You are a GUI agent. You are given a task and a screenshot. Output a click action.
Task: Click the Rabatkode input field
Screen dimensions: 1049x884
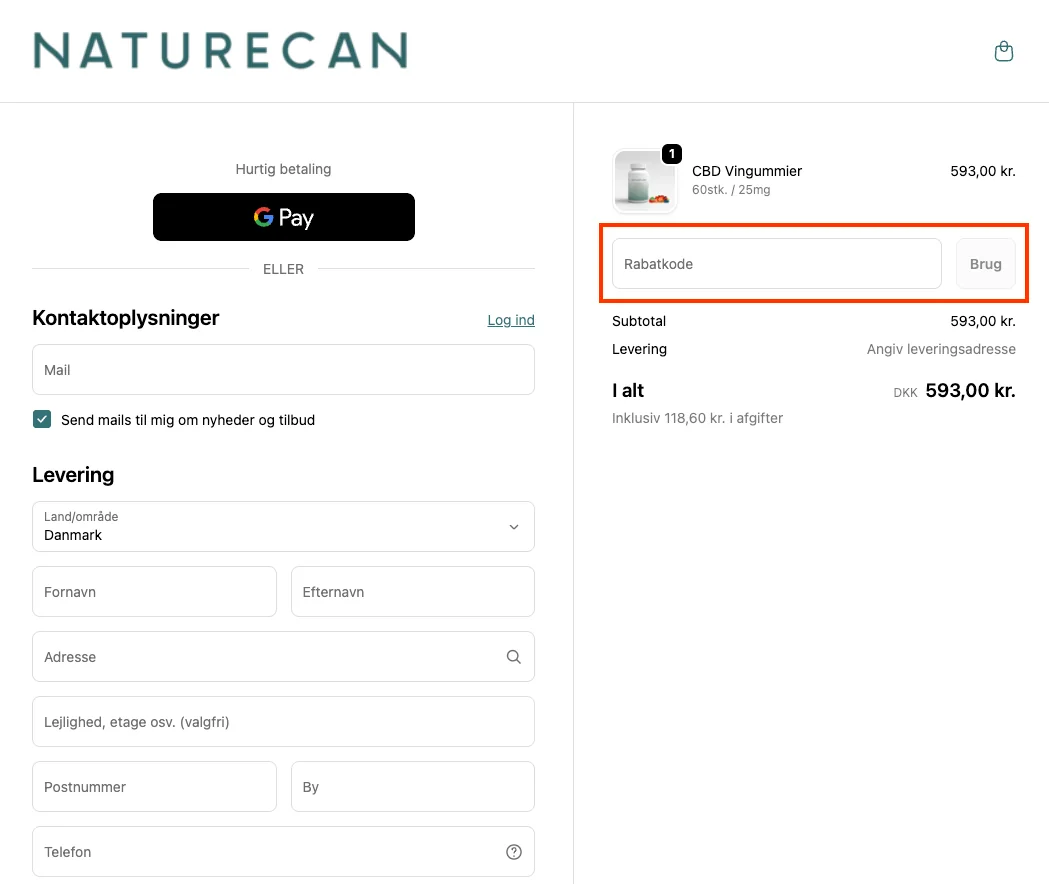point(775,263)
